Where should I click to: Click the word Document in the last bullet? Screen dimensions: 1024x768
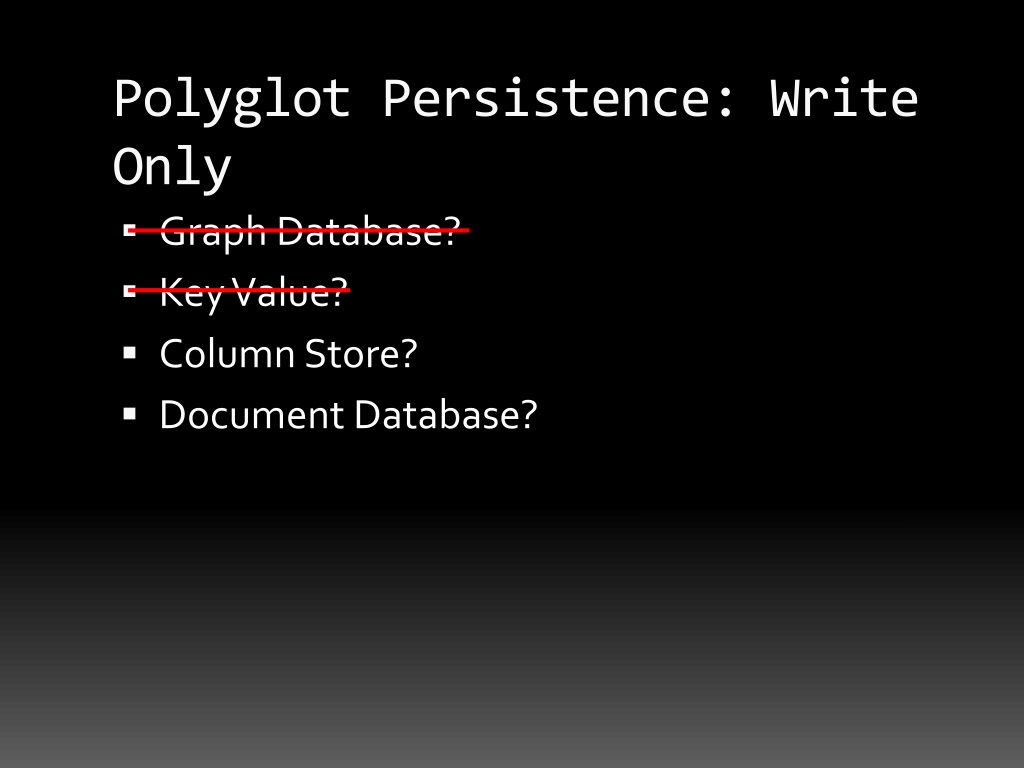pos(251,415)
